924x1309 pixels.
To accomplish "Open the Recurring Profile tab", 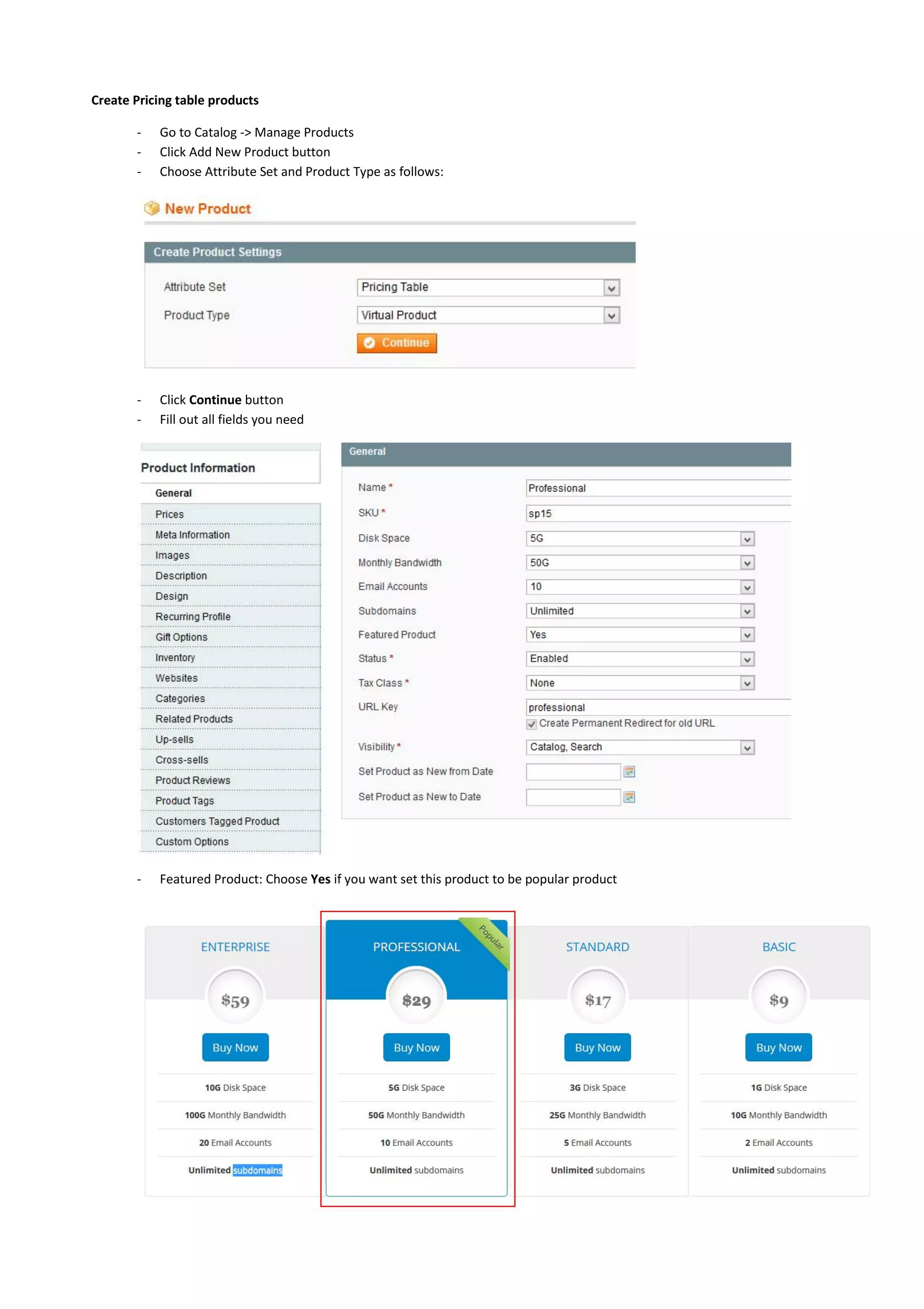I will 230,617.
